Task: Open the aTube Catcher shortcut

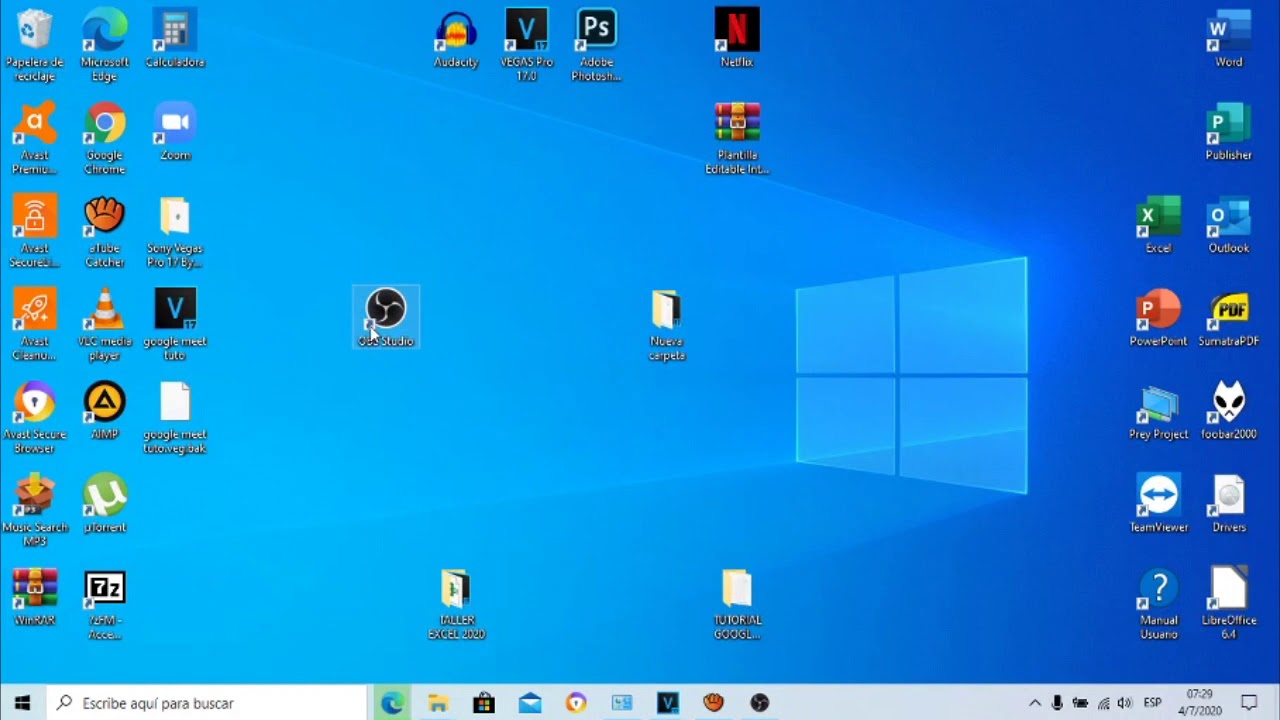Action: point(104,231)
